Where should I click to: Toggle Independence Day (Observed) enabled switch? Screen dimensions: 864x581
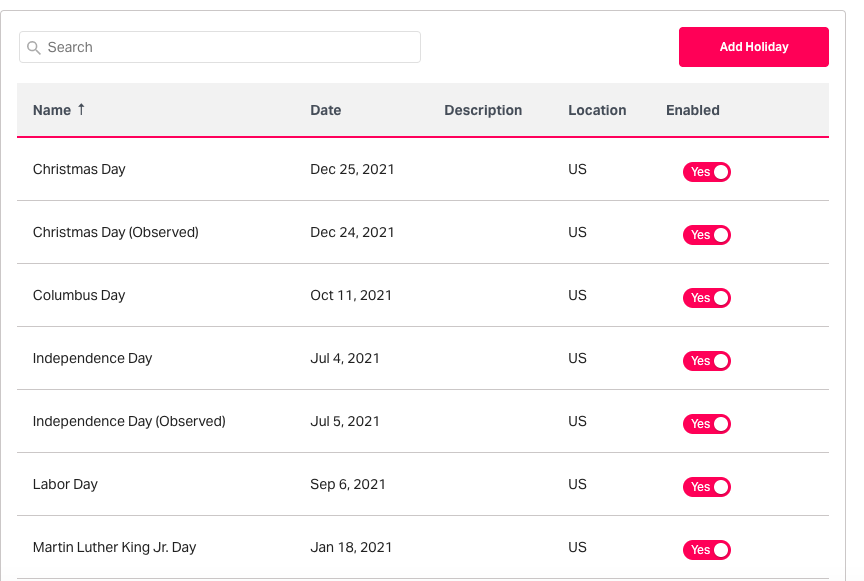point(707,424)
